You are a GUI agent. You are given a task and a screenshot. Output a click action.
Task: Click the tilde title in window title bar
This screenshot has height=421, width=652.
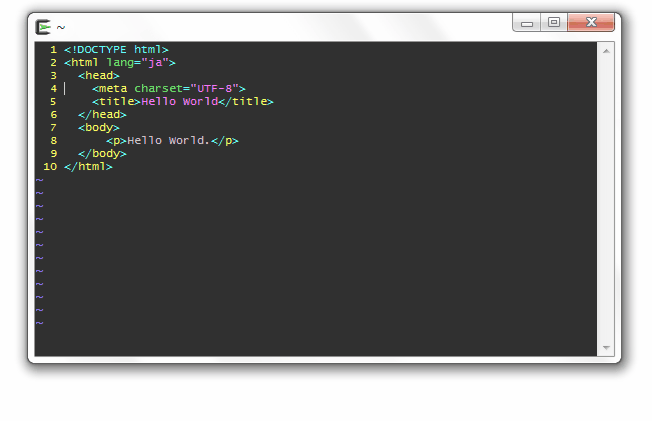coord(61,27)
